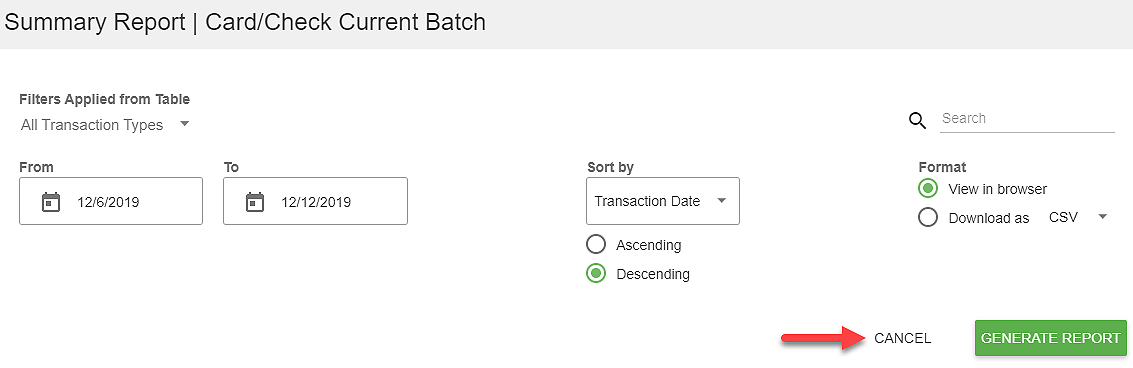The width and height of the screenshot is (1133, 368).
Task: Click the Summary Report page heading
Action: [x=245, y=22]
